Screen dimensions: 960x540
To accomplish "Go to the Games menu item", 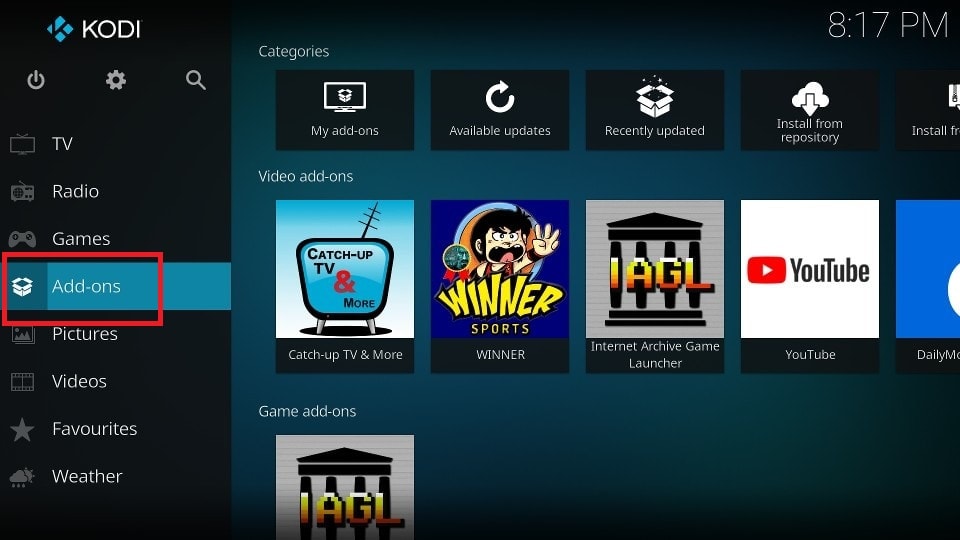I will coord(116,238).
